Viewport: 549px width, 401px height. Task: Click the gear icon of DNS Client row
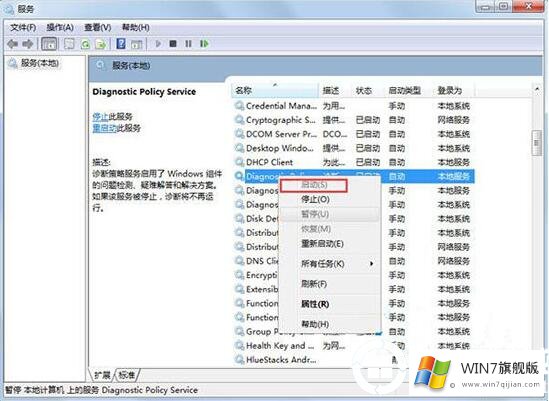tap(239, 261)
